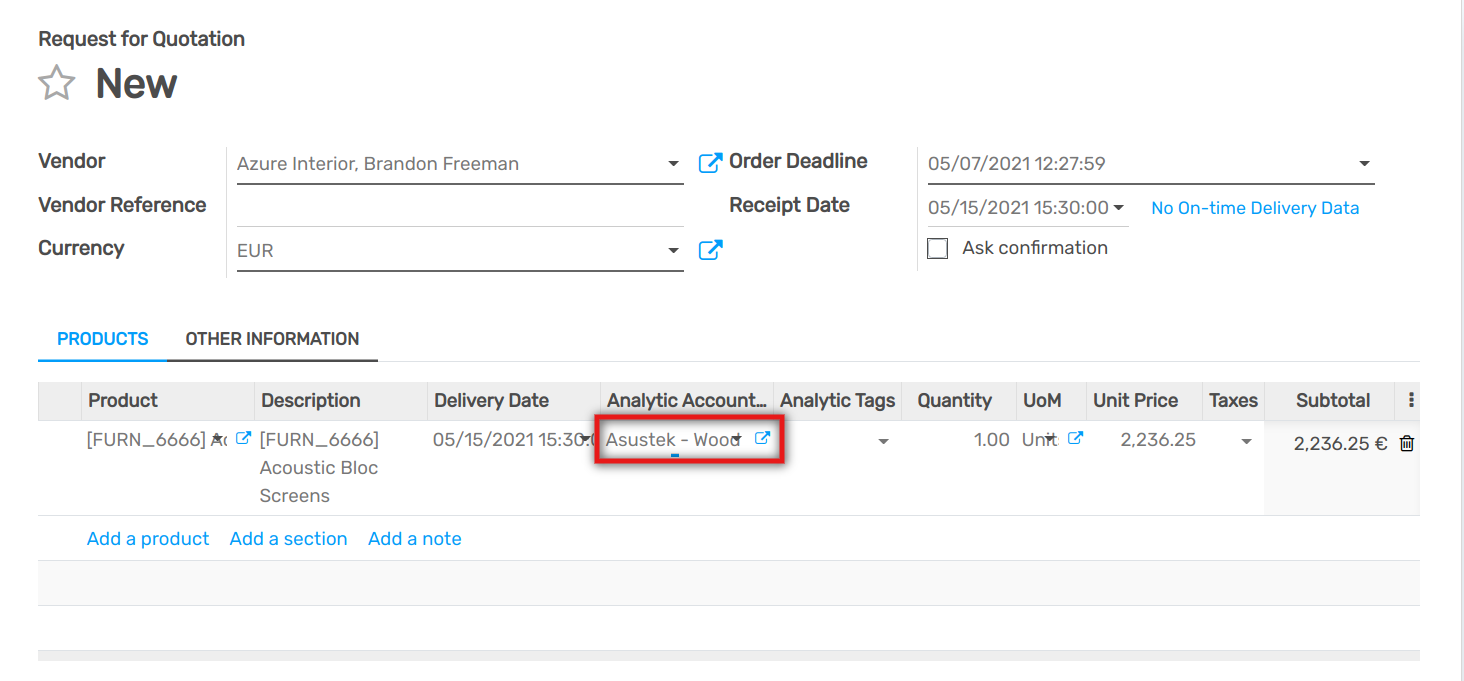
Task: Expand the Vendor dropdown
Action: [x=673, y=164]
